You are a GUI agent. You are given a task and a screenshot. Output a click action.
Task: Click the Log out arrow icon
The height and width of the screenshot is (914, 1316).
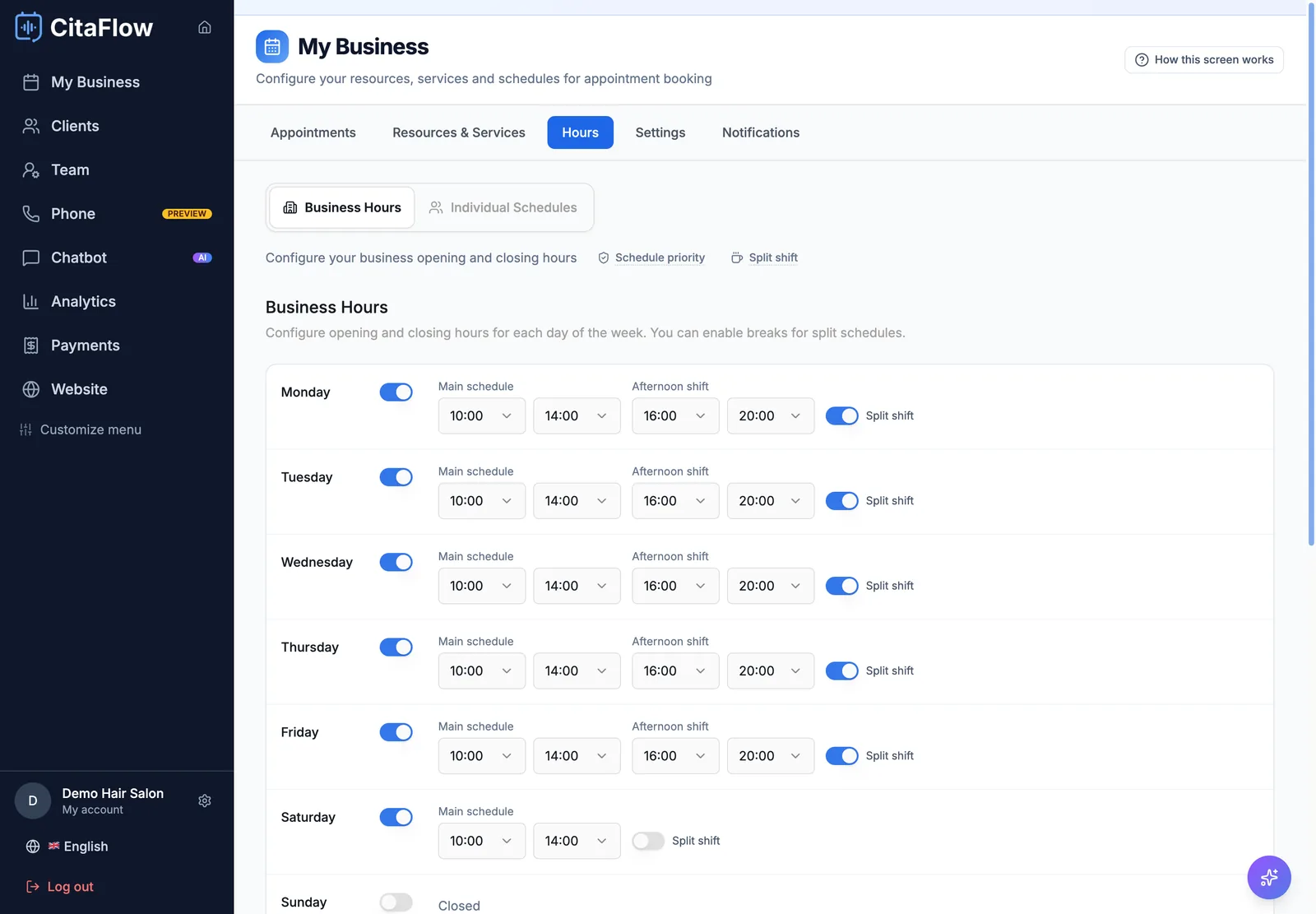pos(33,887)
